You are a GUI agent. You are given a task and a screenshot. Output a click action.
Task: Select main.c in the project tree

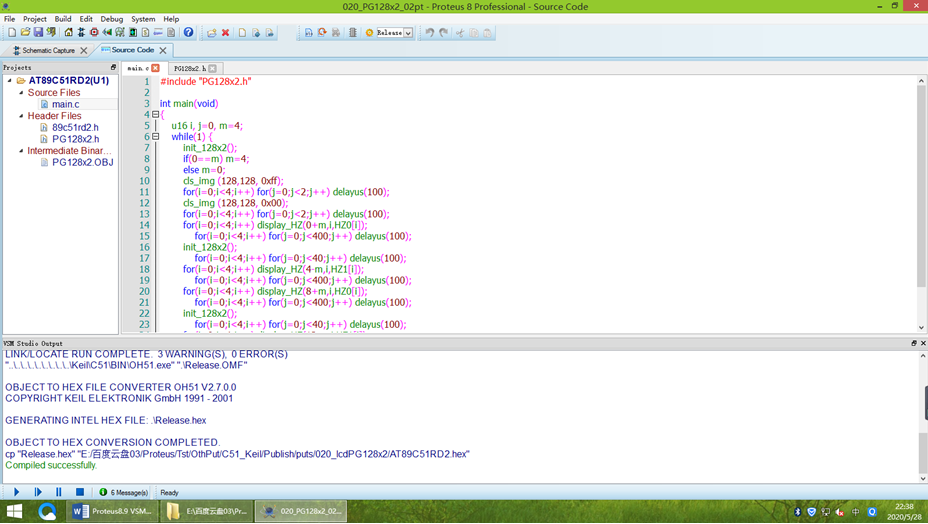point(65,104)
